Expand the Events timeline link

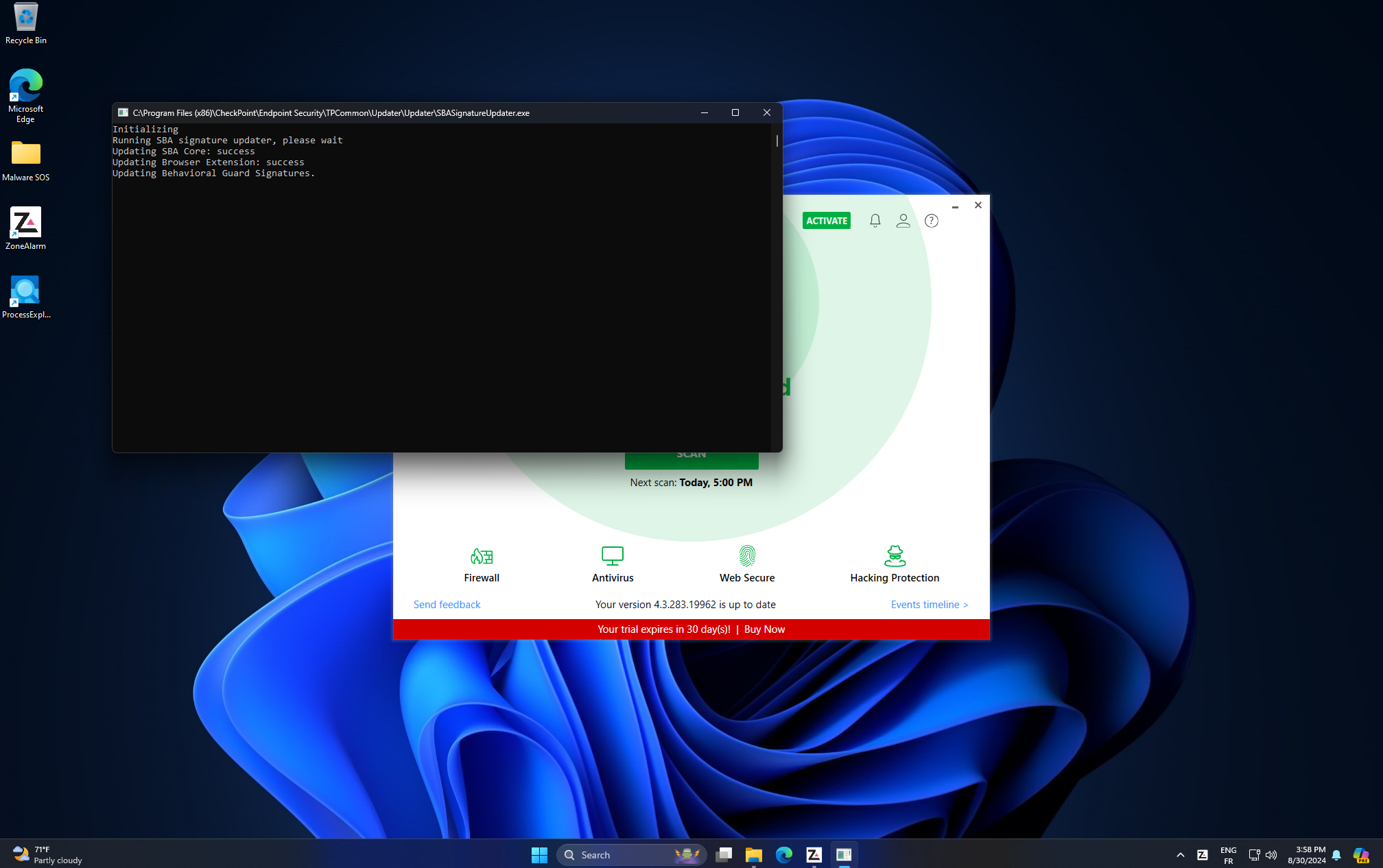[929, 605]
